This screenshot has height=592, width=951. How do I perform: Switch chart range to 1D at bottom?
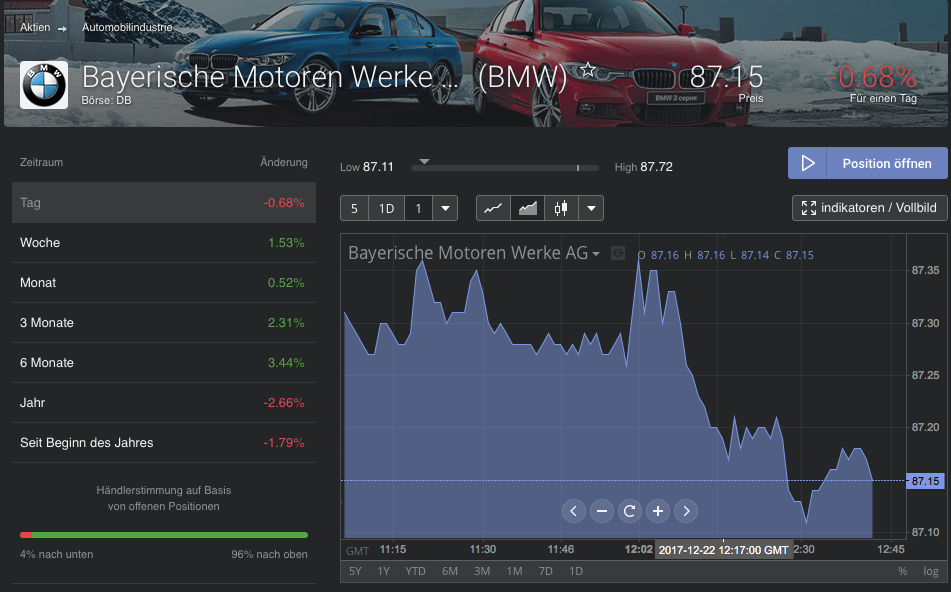(576, 571)
